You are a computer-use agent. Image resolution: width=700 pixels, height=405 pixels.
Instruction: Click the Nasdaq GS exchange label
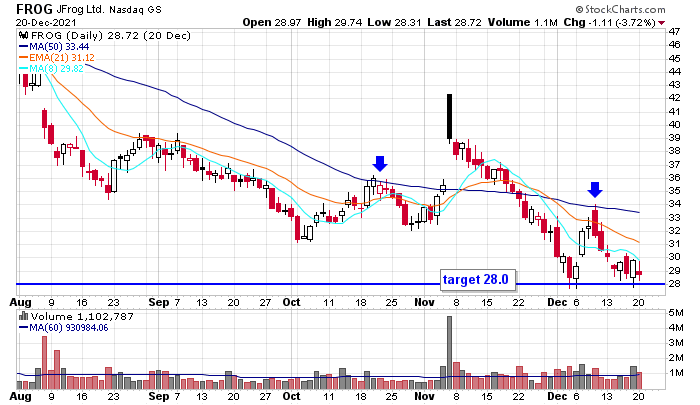click(x=135, y=9)
